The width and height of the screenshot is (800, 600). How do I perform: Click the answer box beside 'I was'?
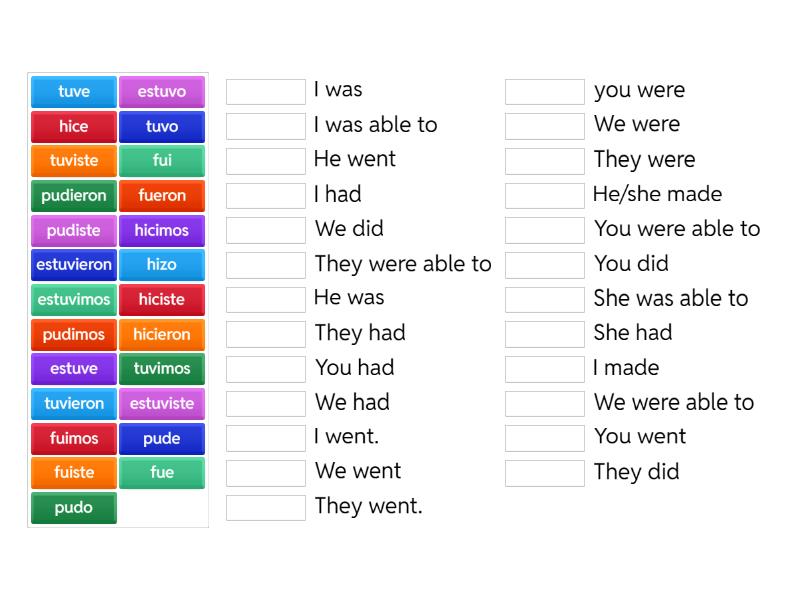click(266, 91)
